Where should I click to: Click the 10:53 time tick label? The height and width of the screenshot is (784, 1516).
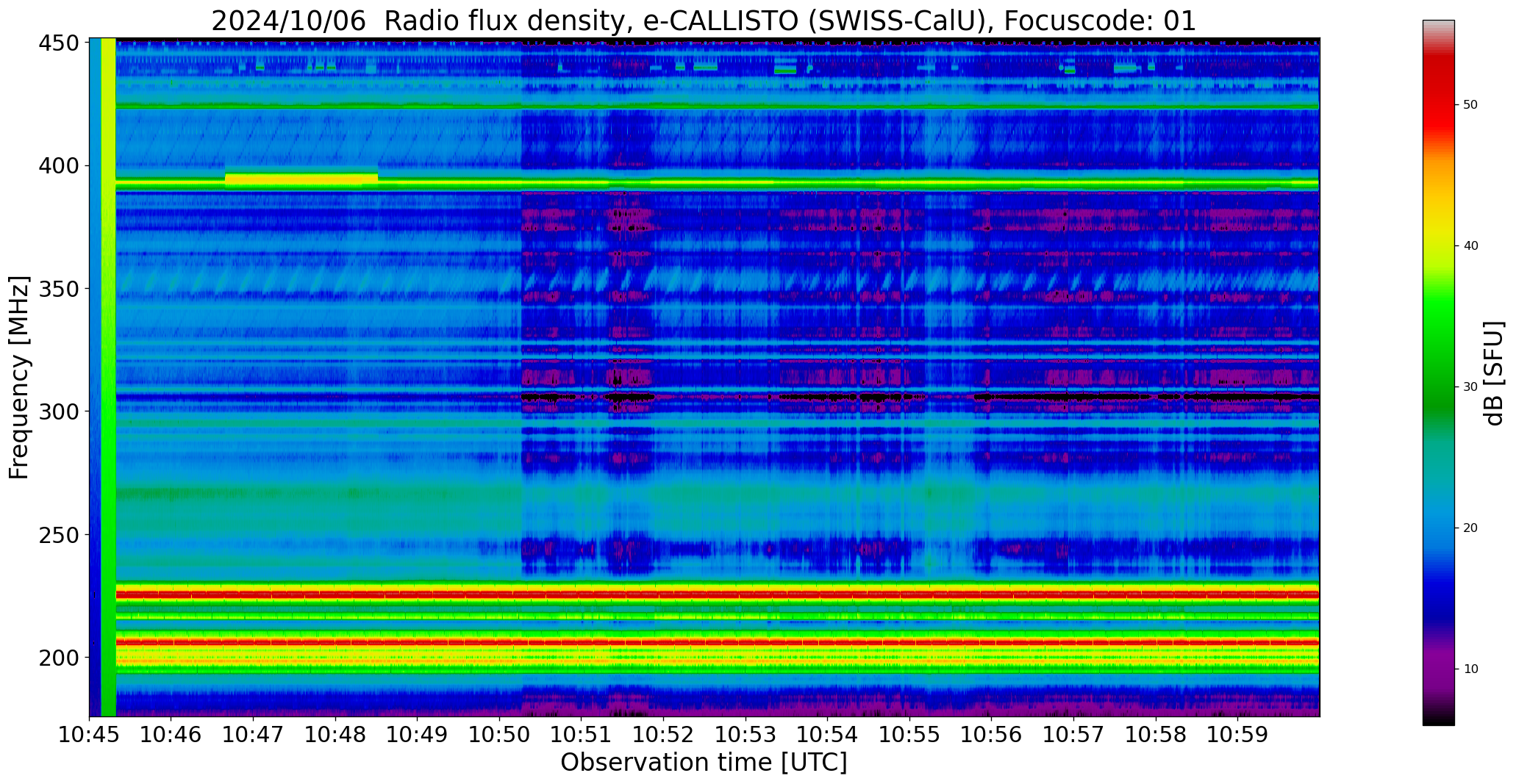coord(746,735)
